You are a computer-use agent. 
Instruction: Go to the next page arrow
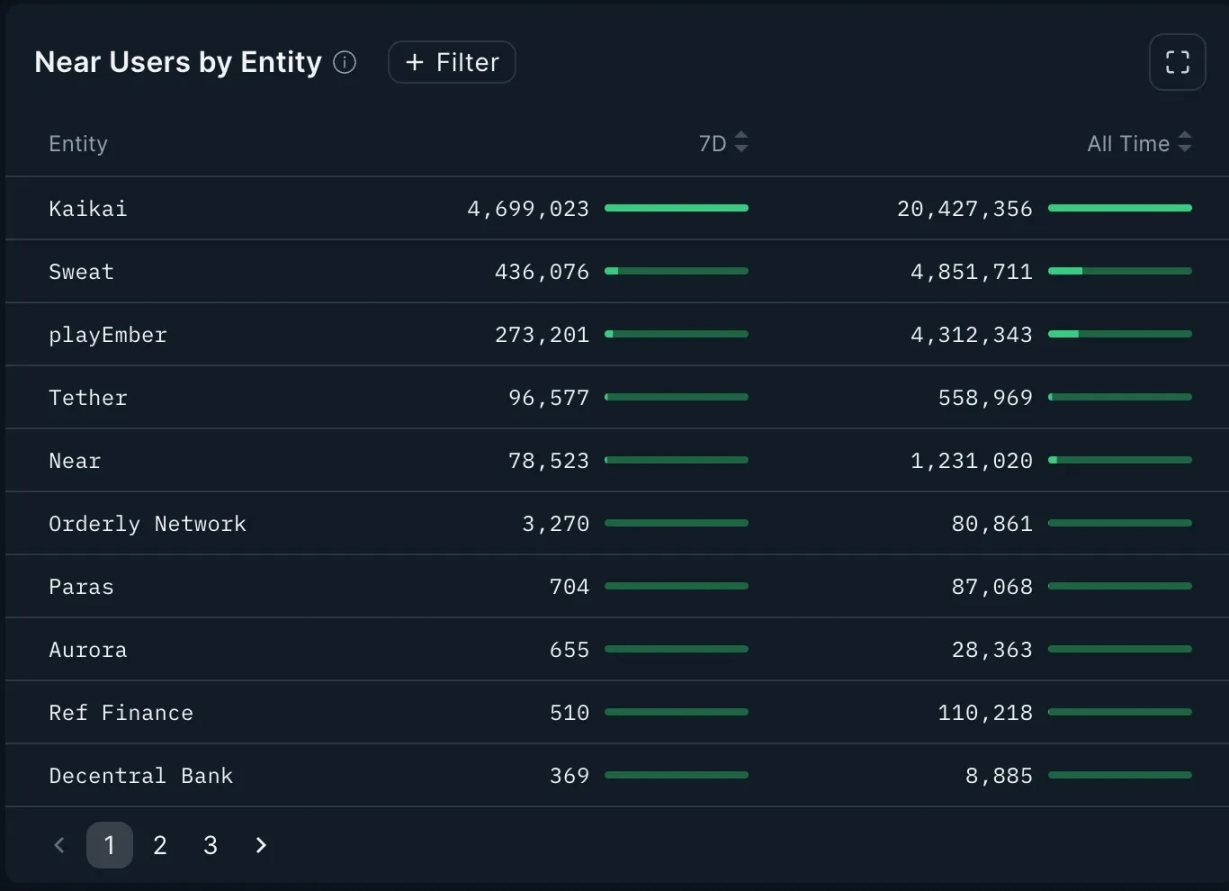(x=261, y=845)
